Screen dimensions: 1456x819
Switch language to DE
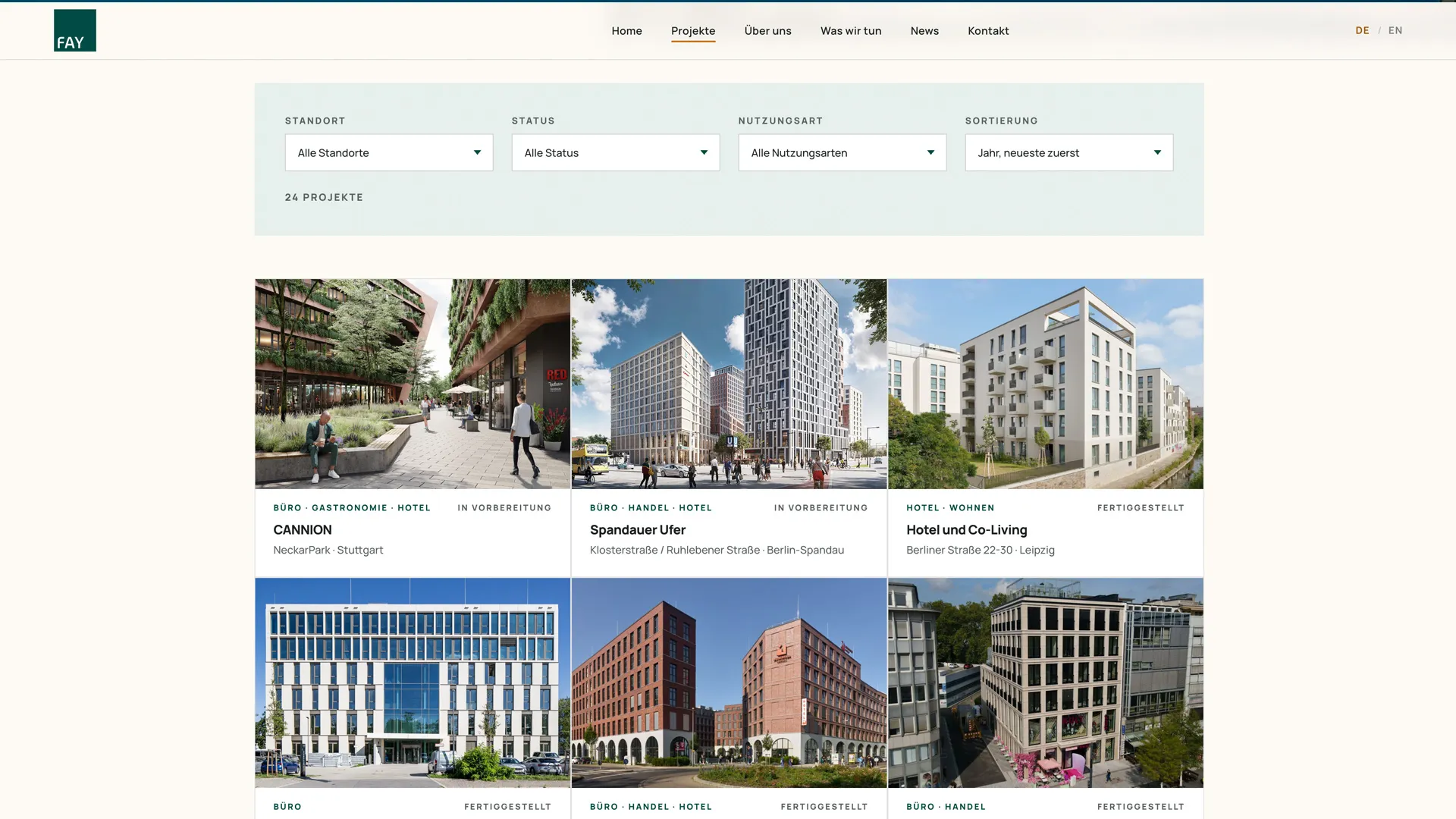(x=1362, y=30)
